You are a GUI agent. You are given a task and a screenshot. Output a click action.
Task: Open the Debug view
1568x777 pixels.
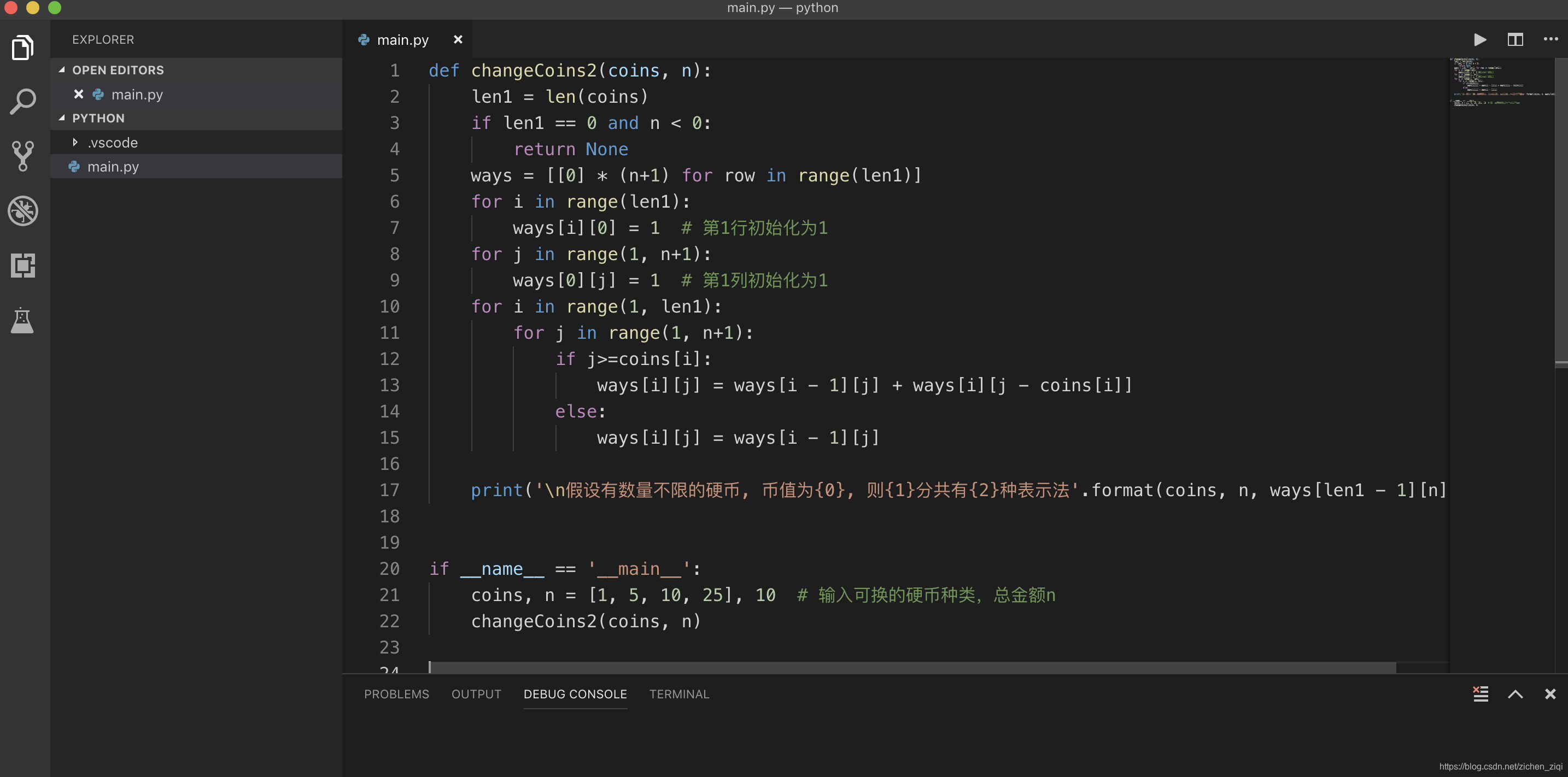pyautogui.click(x=22, y=211)
